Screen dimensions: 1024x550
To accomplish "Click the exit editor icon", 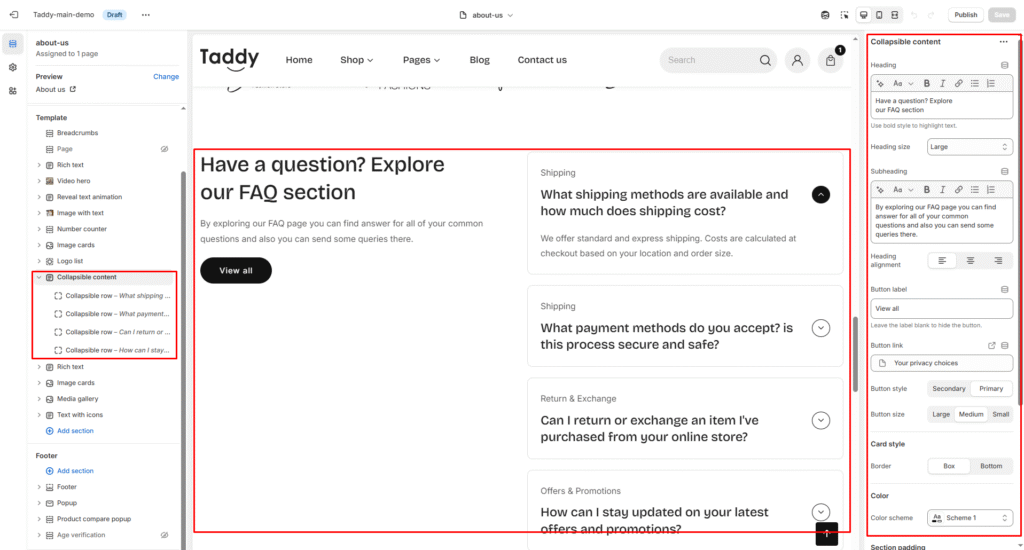I will point(12,15).
